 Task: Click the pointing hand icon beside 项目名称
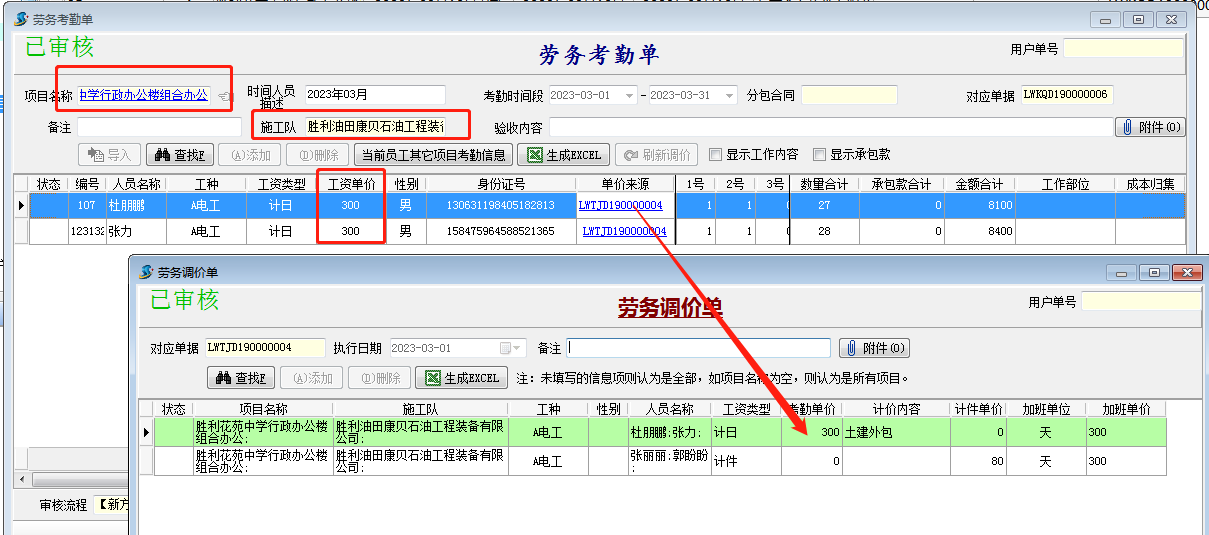click(x=222, y=96)
